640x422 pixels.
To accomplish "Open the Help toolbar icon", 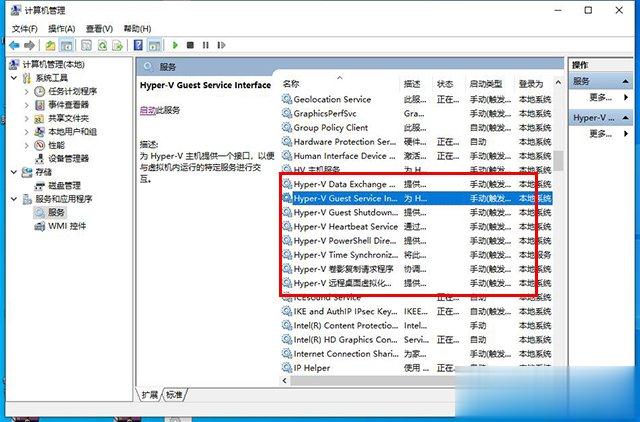I will point(138,45).
